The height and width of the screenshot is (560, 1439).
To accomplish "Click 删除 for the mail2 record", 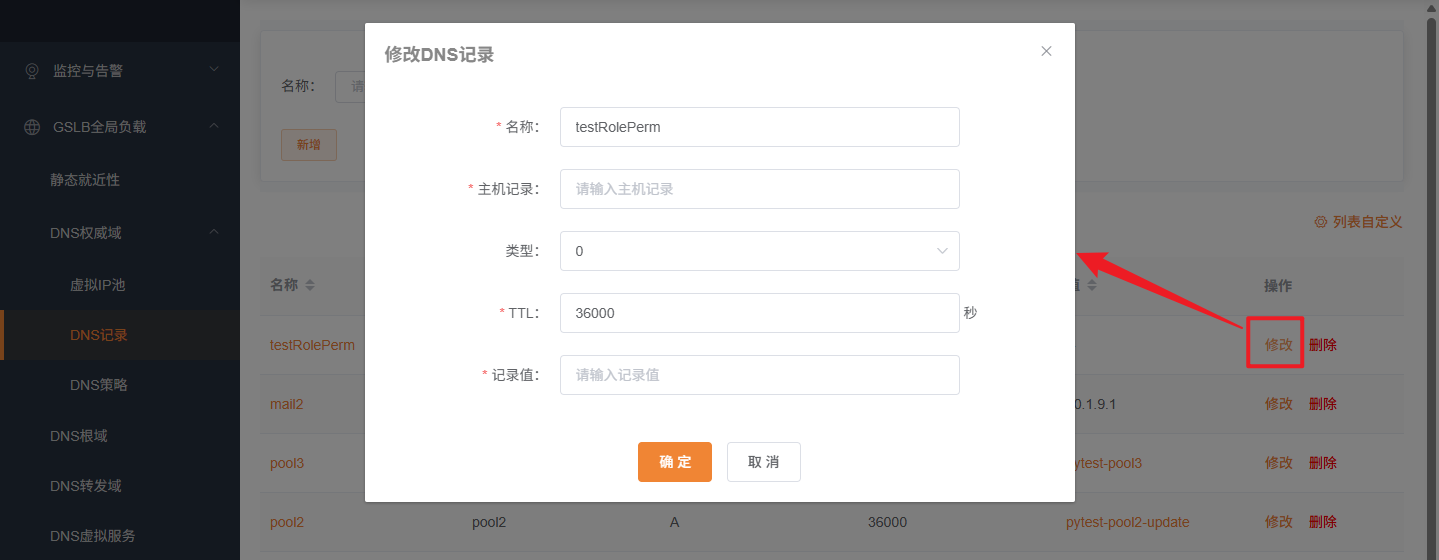I will pos(1322,404).
